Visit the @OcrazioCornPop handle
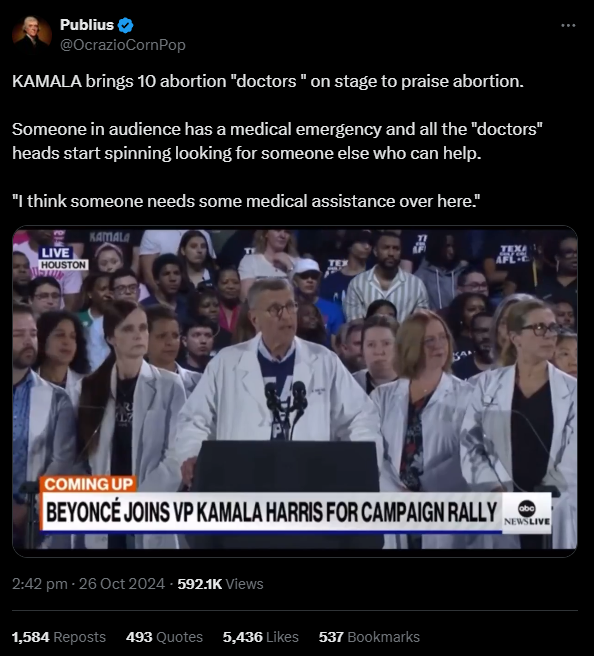The height and width of the screenshot is (656, 594). (x=123, y=45)
